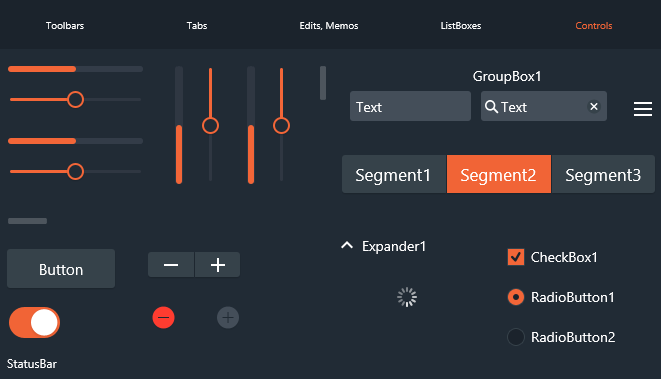Focus the plain Text input field
661x379 pixels.
pos(410,106)
